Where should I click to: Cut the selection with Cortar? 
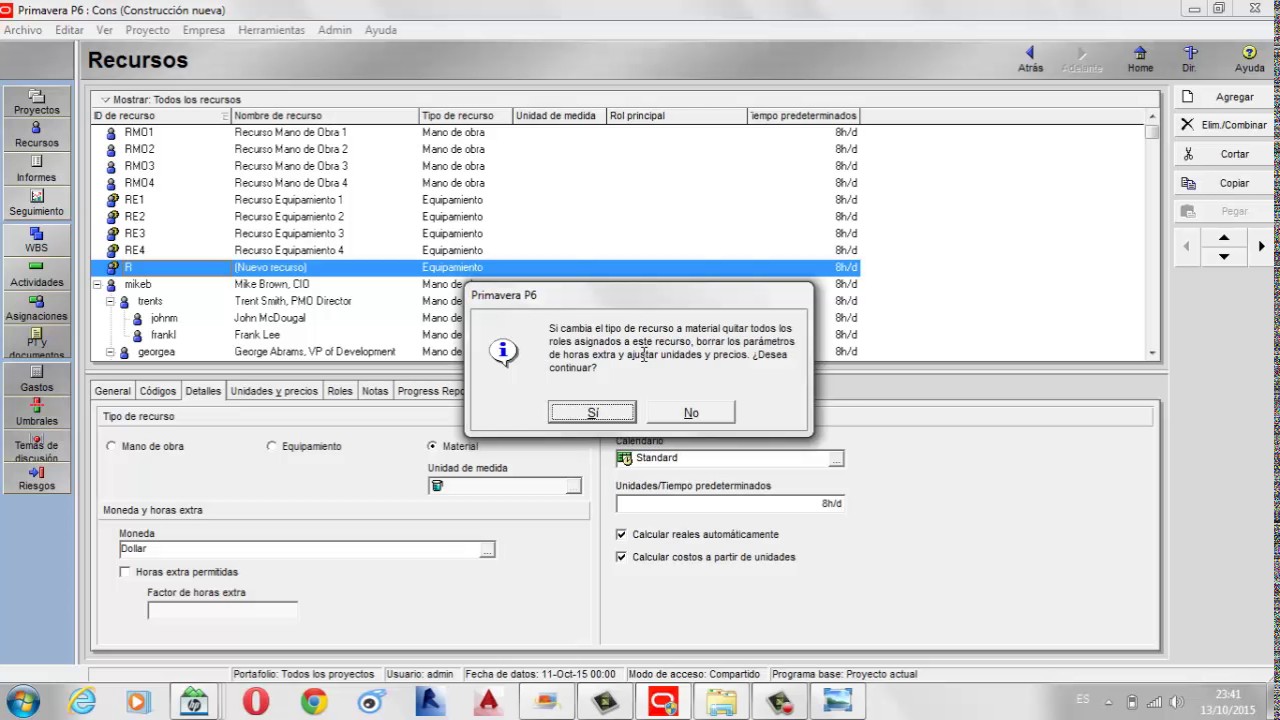(1222, 154)
